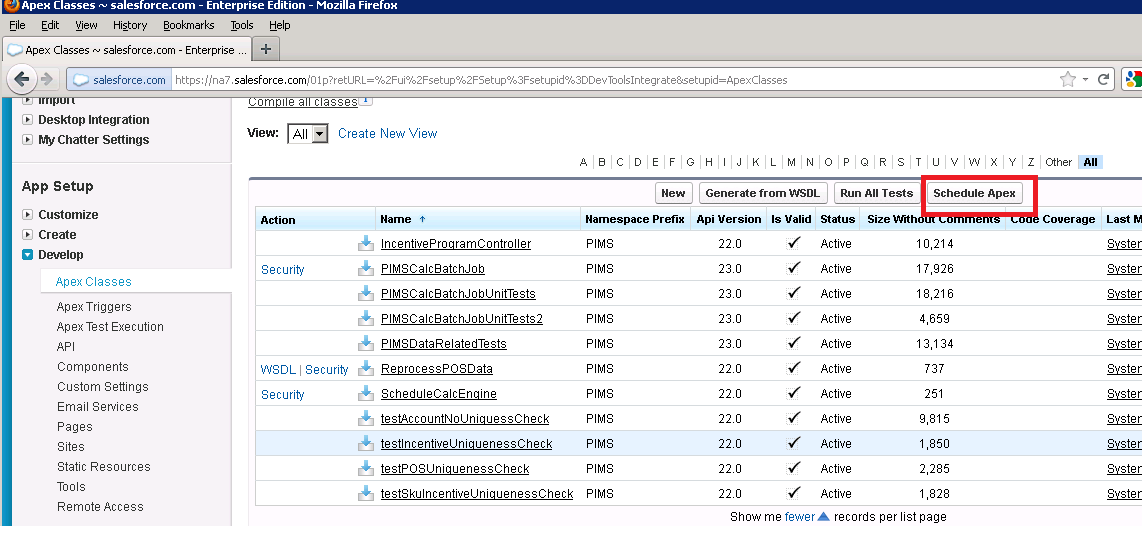
Task: Collapse the Develop section in sidebar
Action: pyautogui.click(x=28, y=255)
